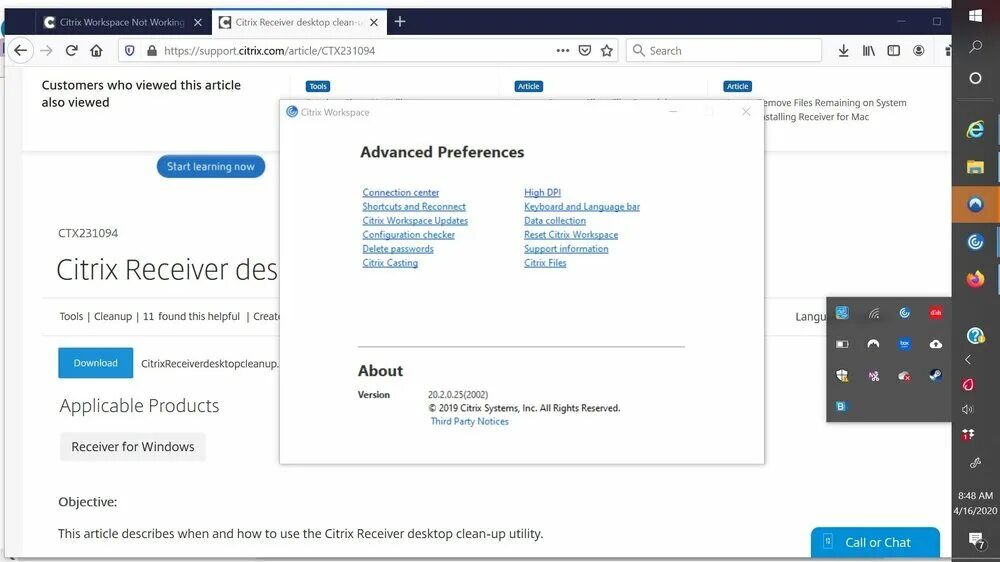1000x562 pixels.
Task: Click the padlock site security icon
Action: pyautogui.click(x=152, y=50)
